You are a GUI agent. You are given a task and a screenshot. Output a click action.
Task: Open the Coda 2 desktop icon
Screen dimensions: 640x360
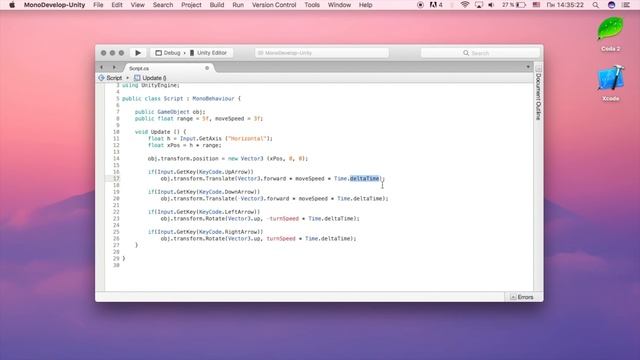(611, 34)
